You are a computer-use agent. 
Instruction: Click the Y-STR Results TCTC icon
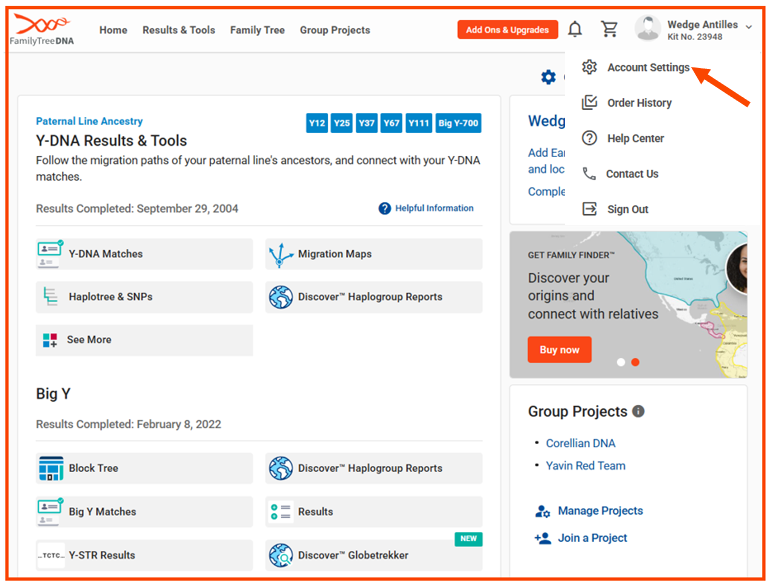[51, 555]
